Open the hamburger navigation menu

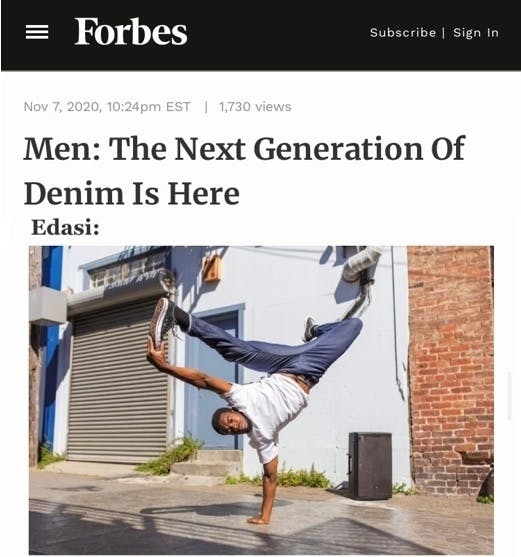point(37,32)
